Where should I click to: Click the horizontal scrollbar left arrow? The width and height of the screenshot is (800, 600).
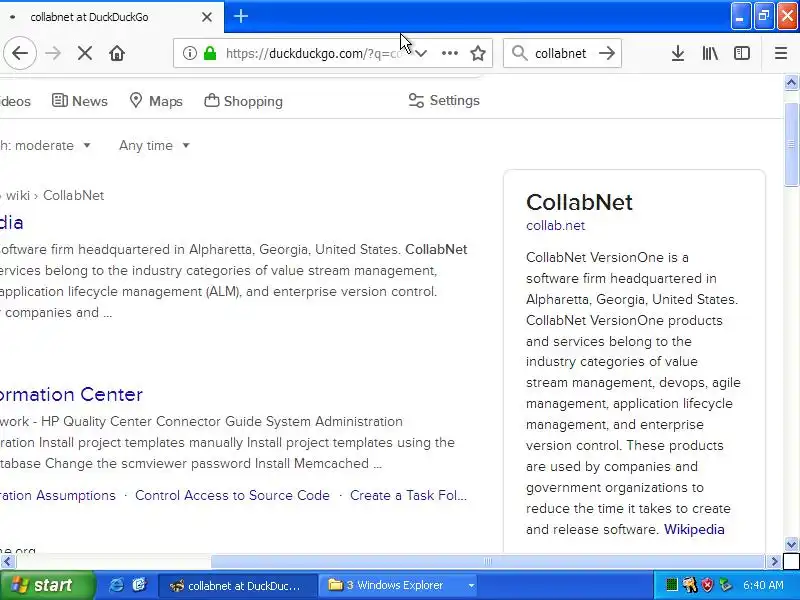(x=7, y=562)
